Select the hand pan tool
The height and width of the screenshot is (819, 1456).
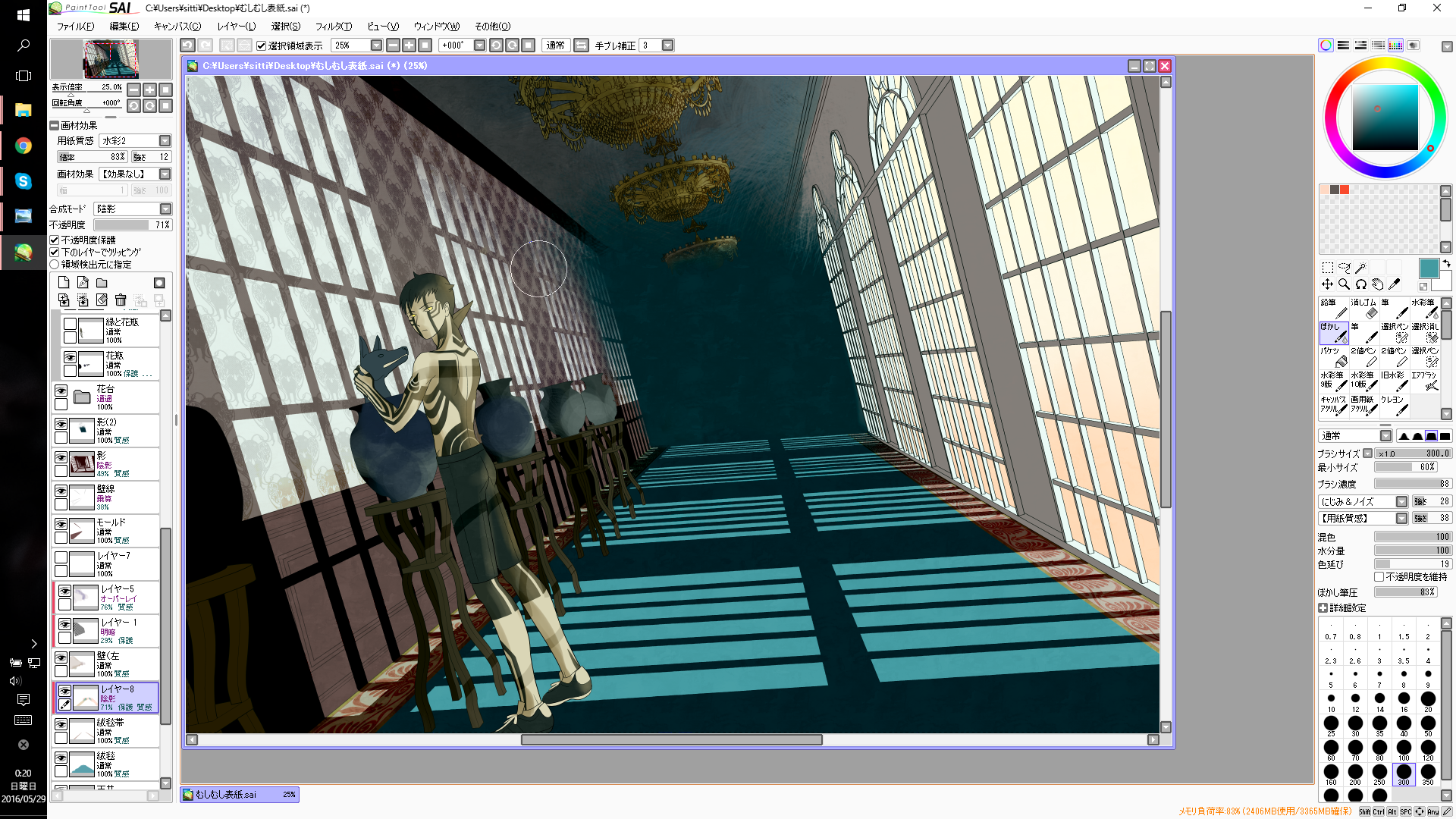pos(1377,284)
